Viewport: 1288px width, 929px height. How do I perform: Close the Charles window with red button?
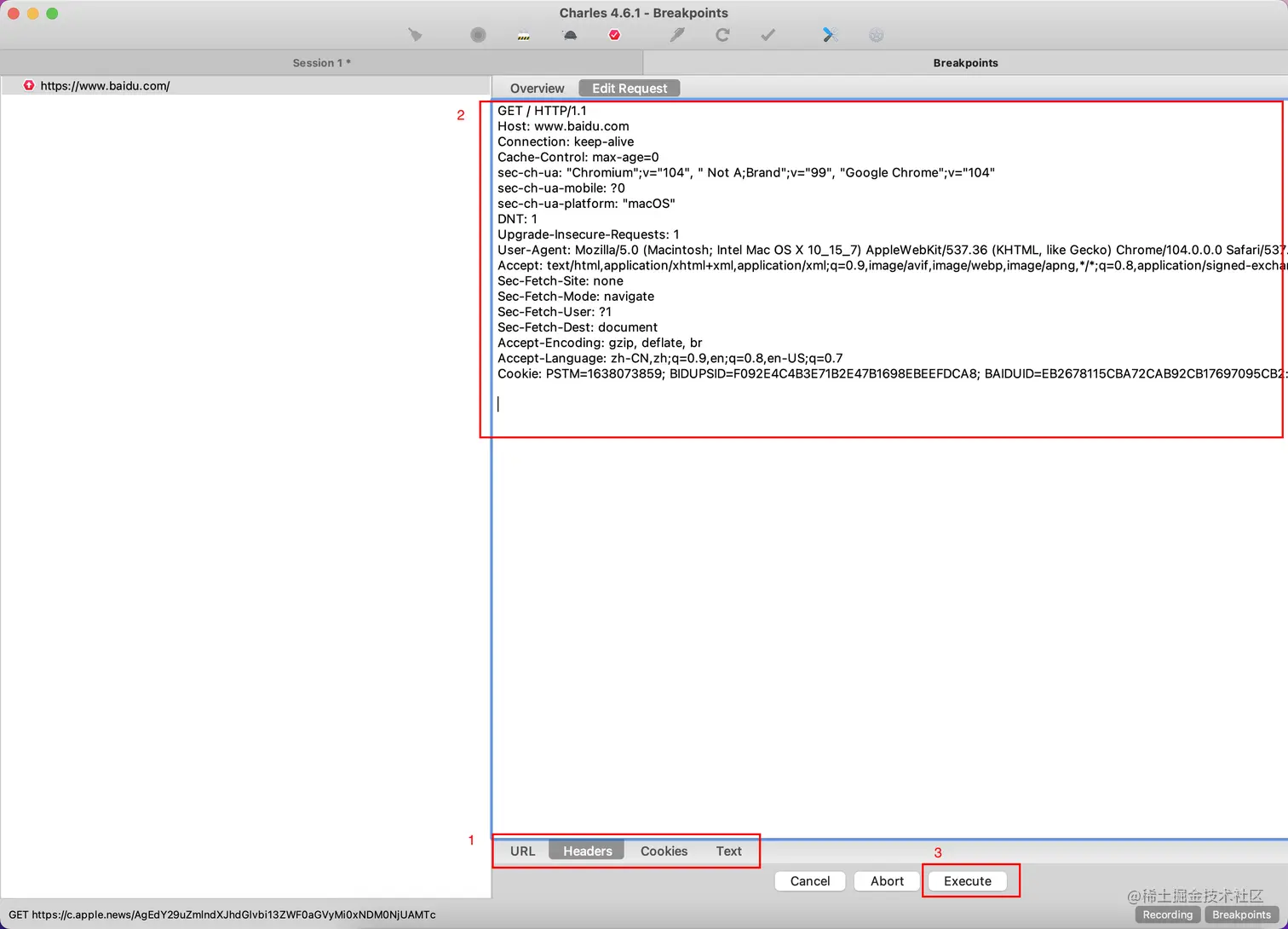tap(14, 13)
